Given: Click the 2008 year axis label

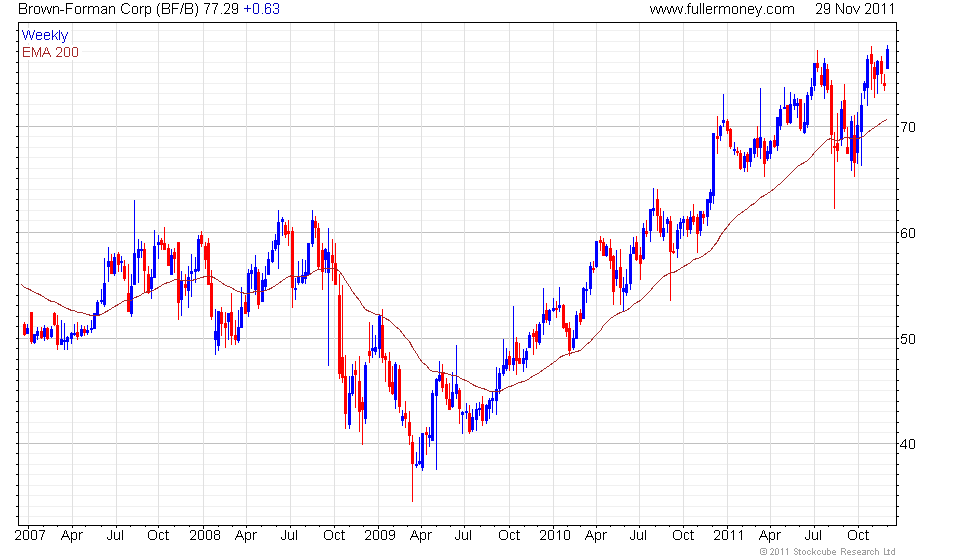Looking at the screenshot, I should (x=205, y=536).
